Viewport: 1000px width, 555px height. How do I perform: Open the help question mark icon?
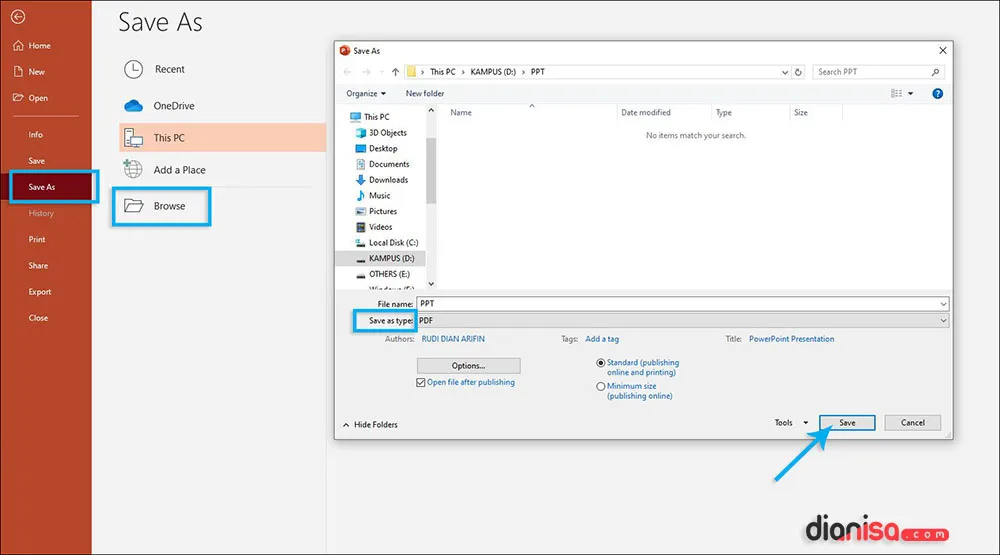(x=938, y=94)
